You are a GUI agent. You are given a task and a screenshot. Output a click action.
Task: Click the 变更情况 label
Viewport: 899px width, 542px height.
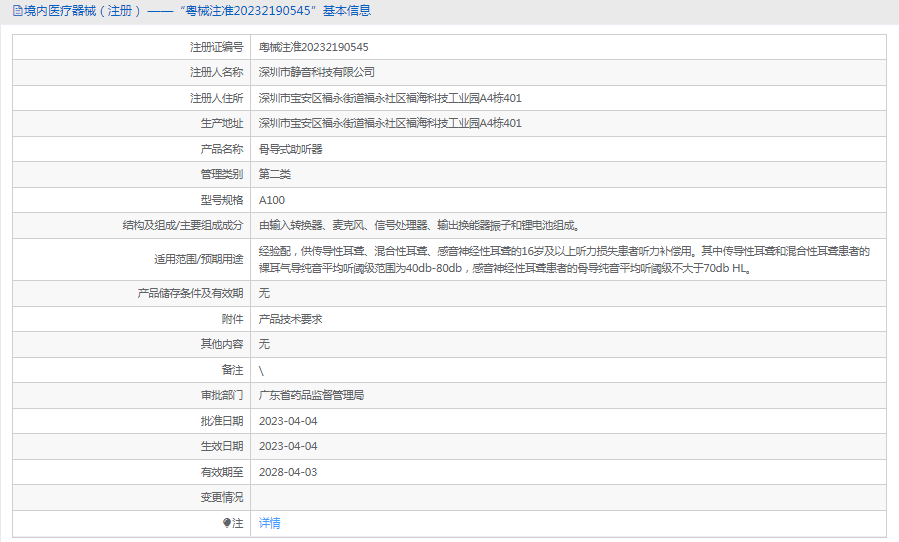222,497
